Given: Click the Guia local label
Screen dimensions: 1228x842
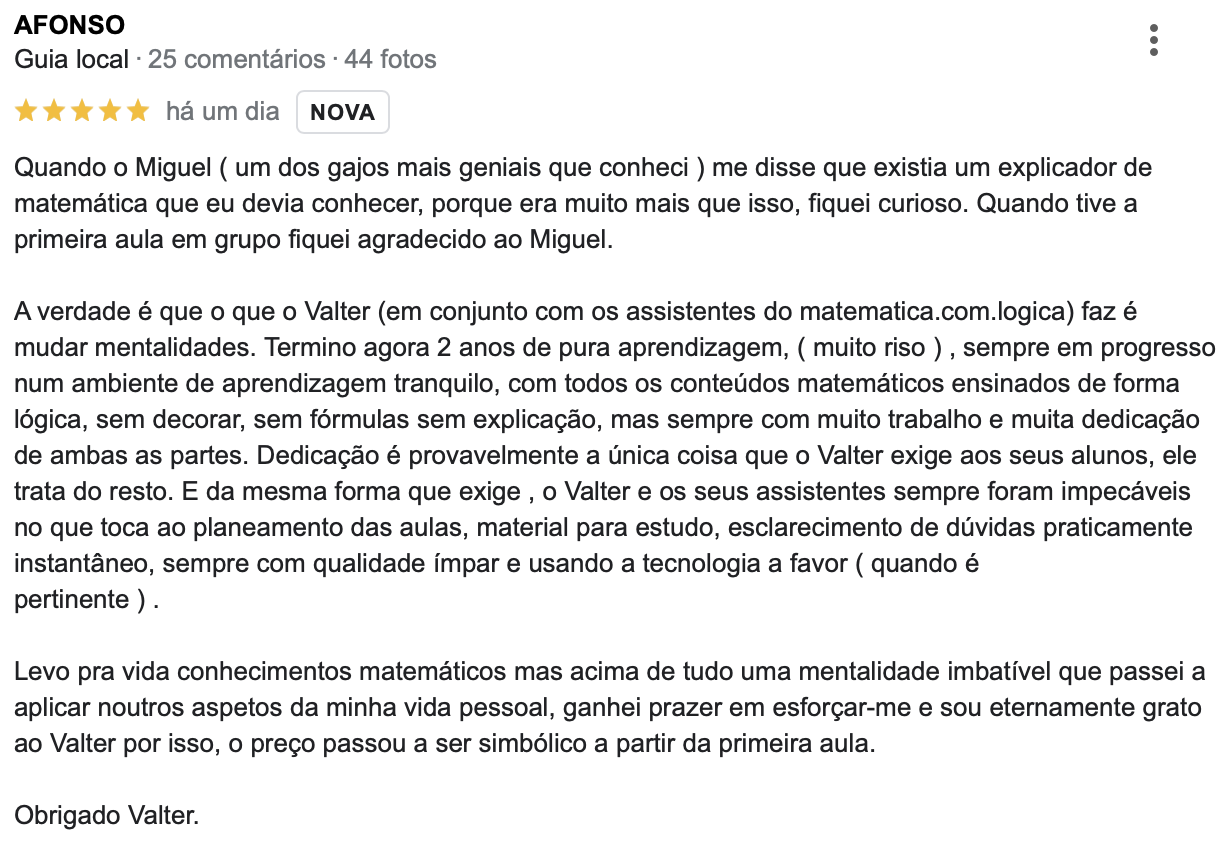Looking at the screenshot, I should click(72, 60).
